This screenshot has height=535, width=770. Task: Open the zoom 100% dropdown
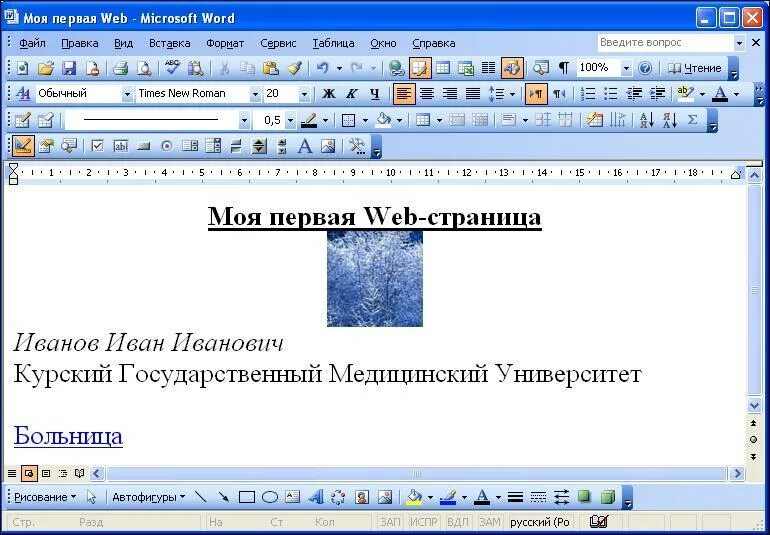(626, 68)
